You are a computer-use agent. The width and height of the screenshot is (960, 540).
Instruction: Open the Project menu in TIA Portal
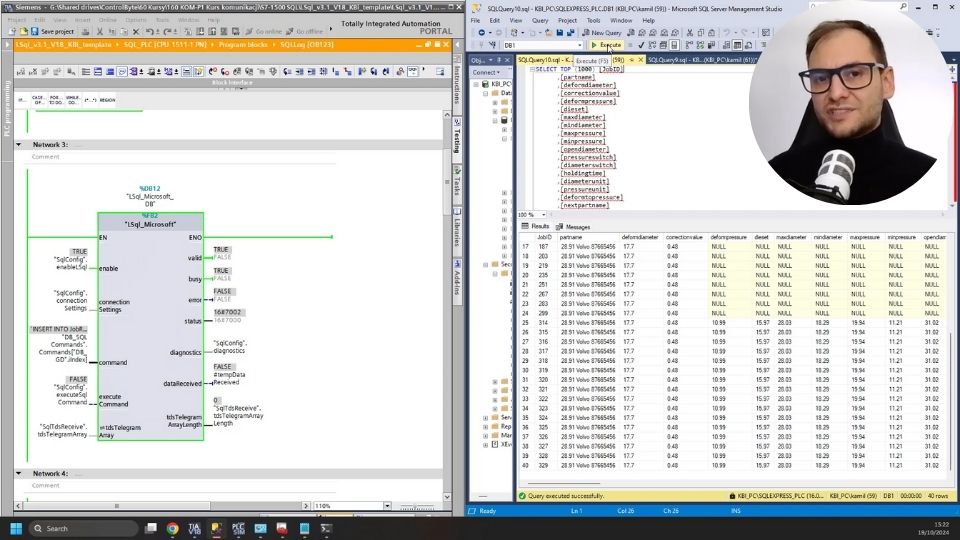(x=17, y=20)
